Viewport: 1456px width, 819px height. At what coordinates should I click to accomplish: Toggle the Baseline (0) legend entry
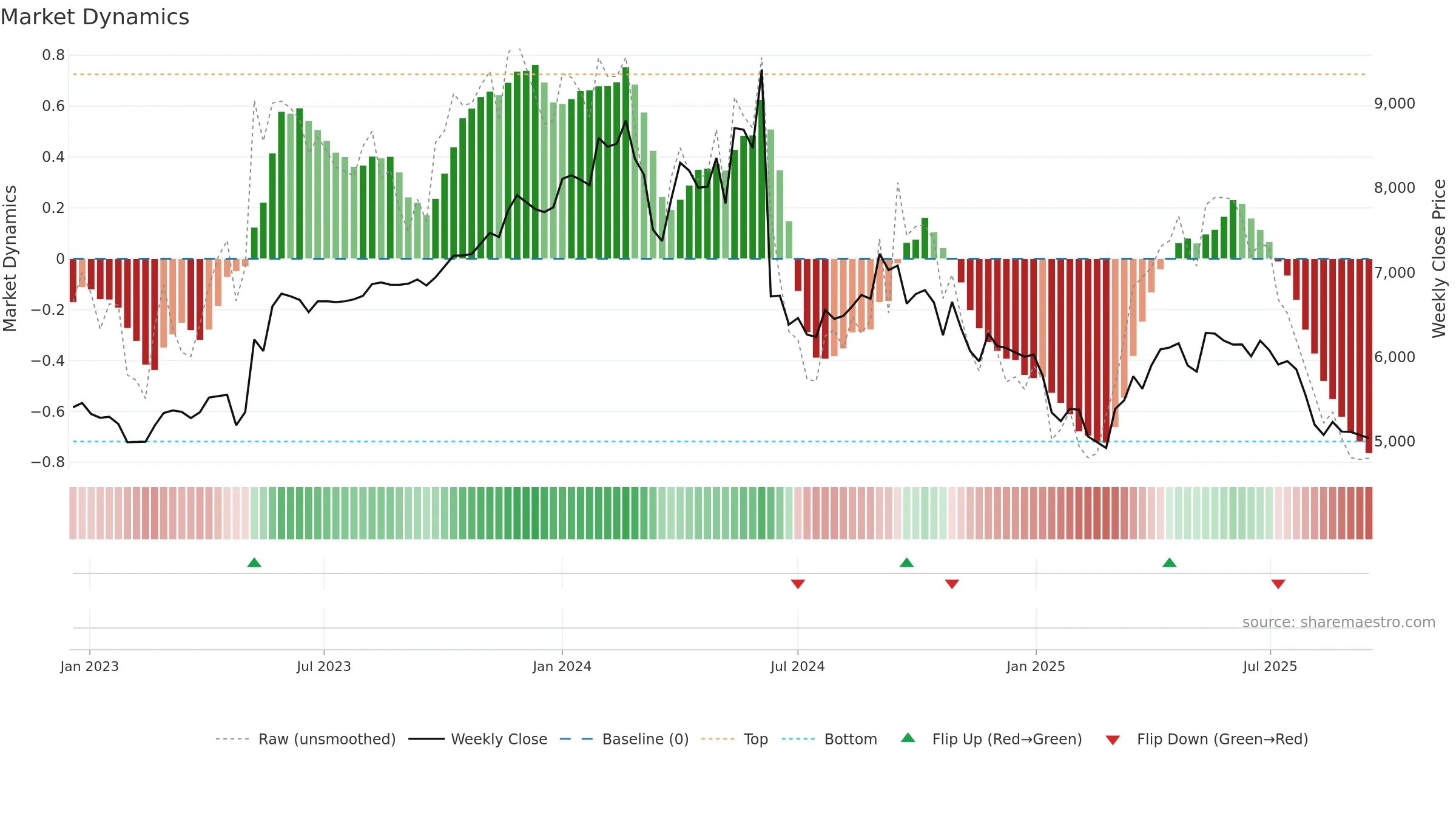(x=624, y=739)
